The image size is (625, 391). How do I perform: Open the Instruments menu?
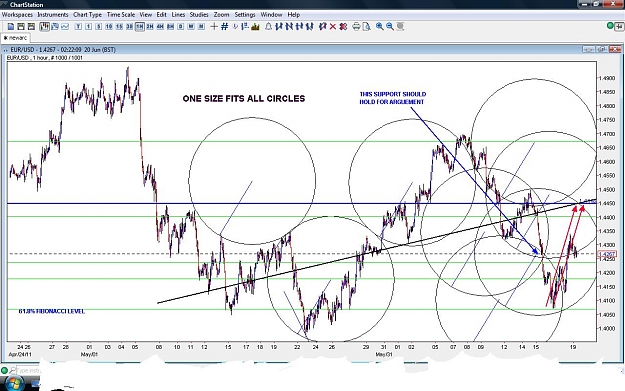click(x=53, y=15)
